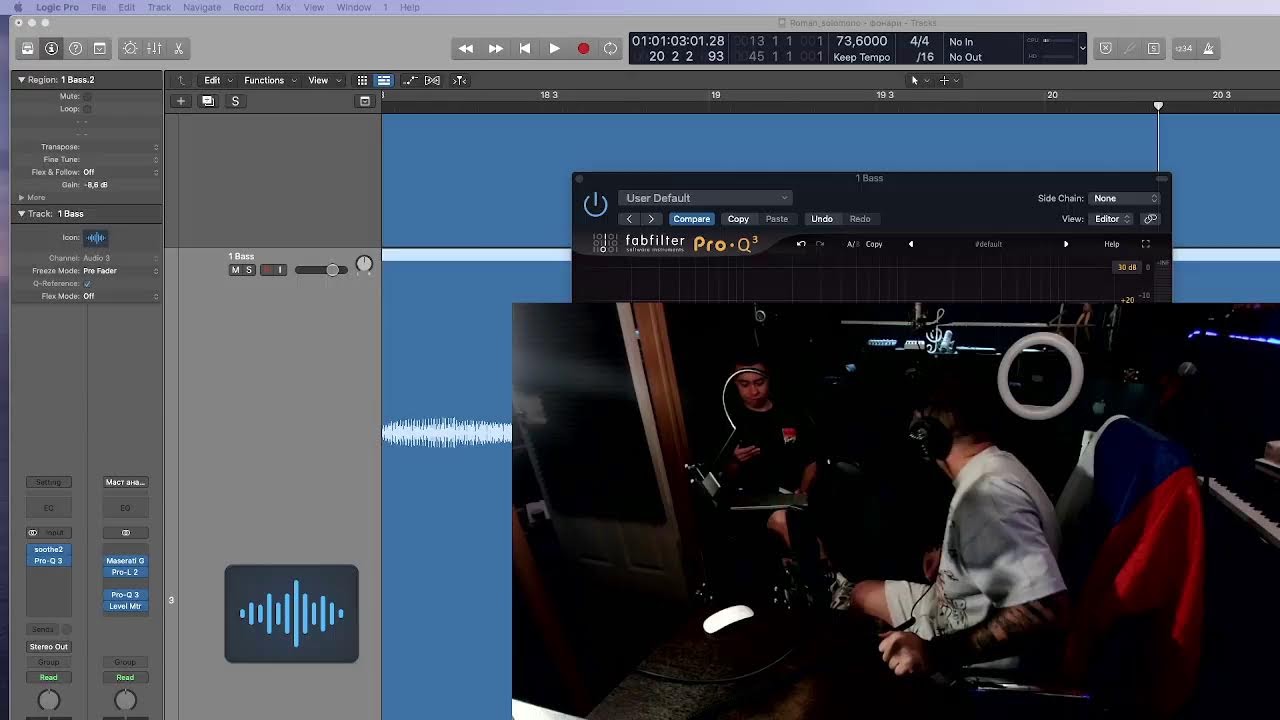This screenshot has height=720, width=1280.
Task: Rewind the playhead
Action: click(466, 48)
